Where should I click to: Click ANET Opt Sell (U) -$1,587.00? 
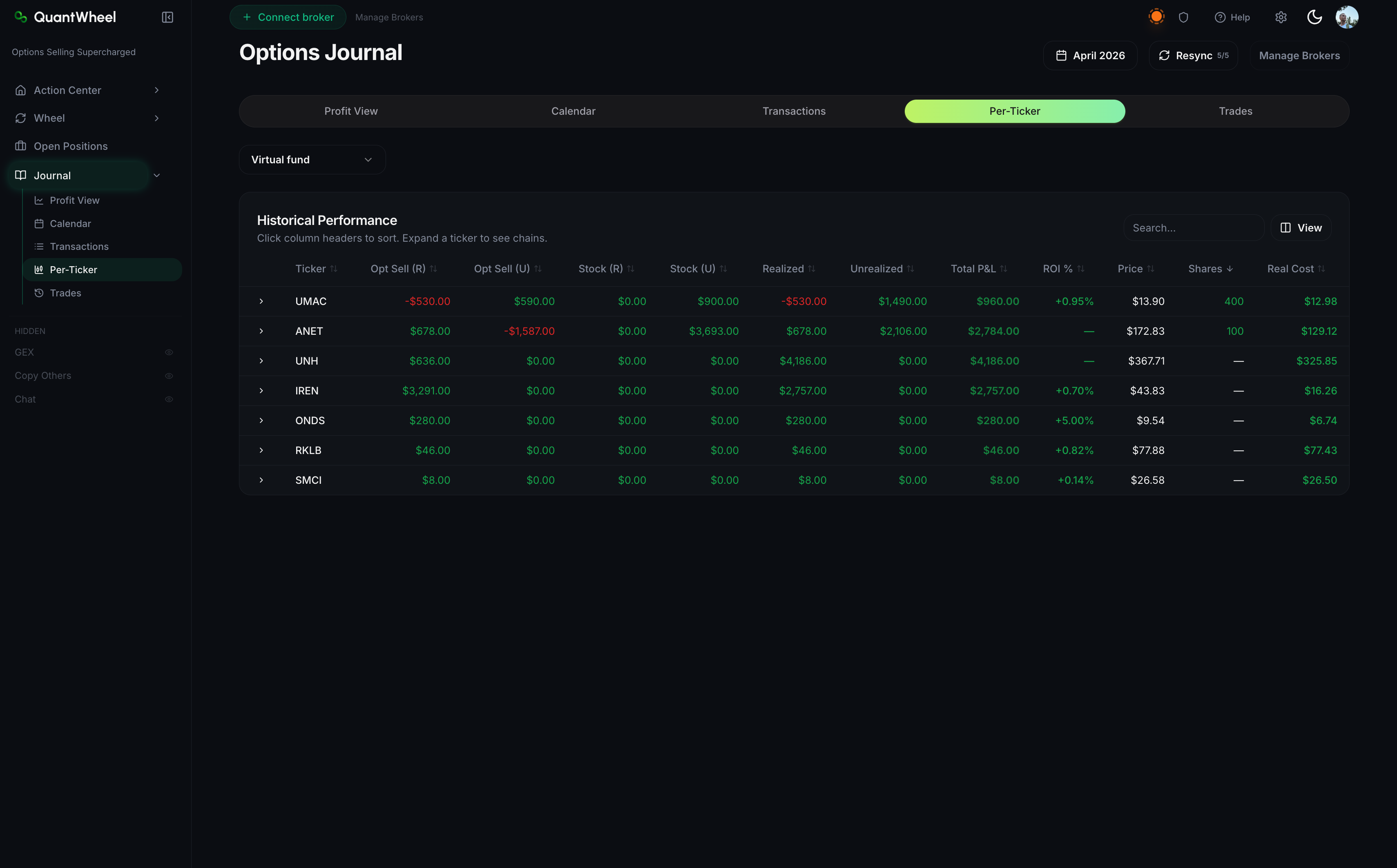tap(529, 331)
